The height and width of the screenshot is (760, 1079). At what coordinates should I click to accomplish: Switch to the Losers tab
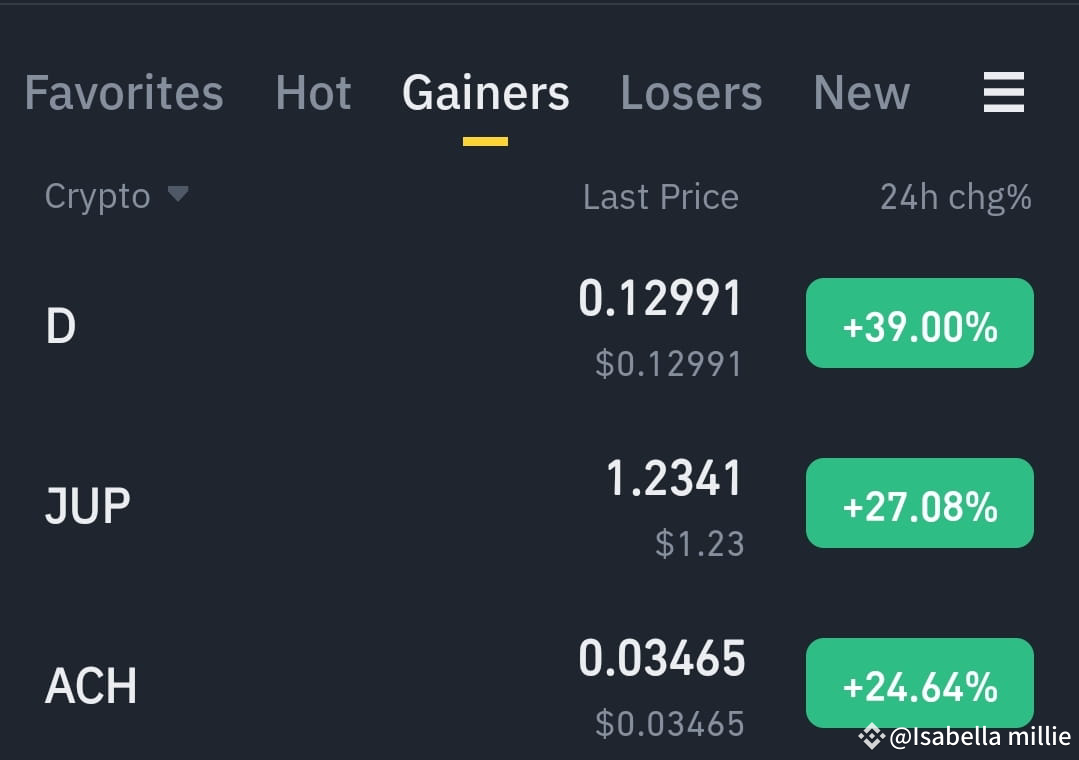point(690,92)
